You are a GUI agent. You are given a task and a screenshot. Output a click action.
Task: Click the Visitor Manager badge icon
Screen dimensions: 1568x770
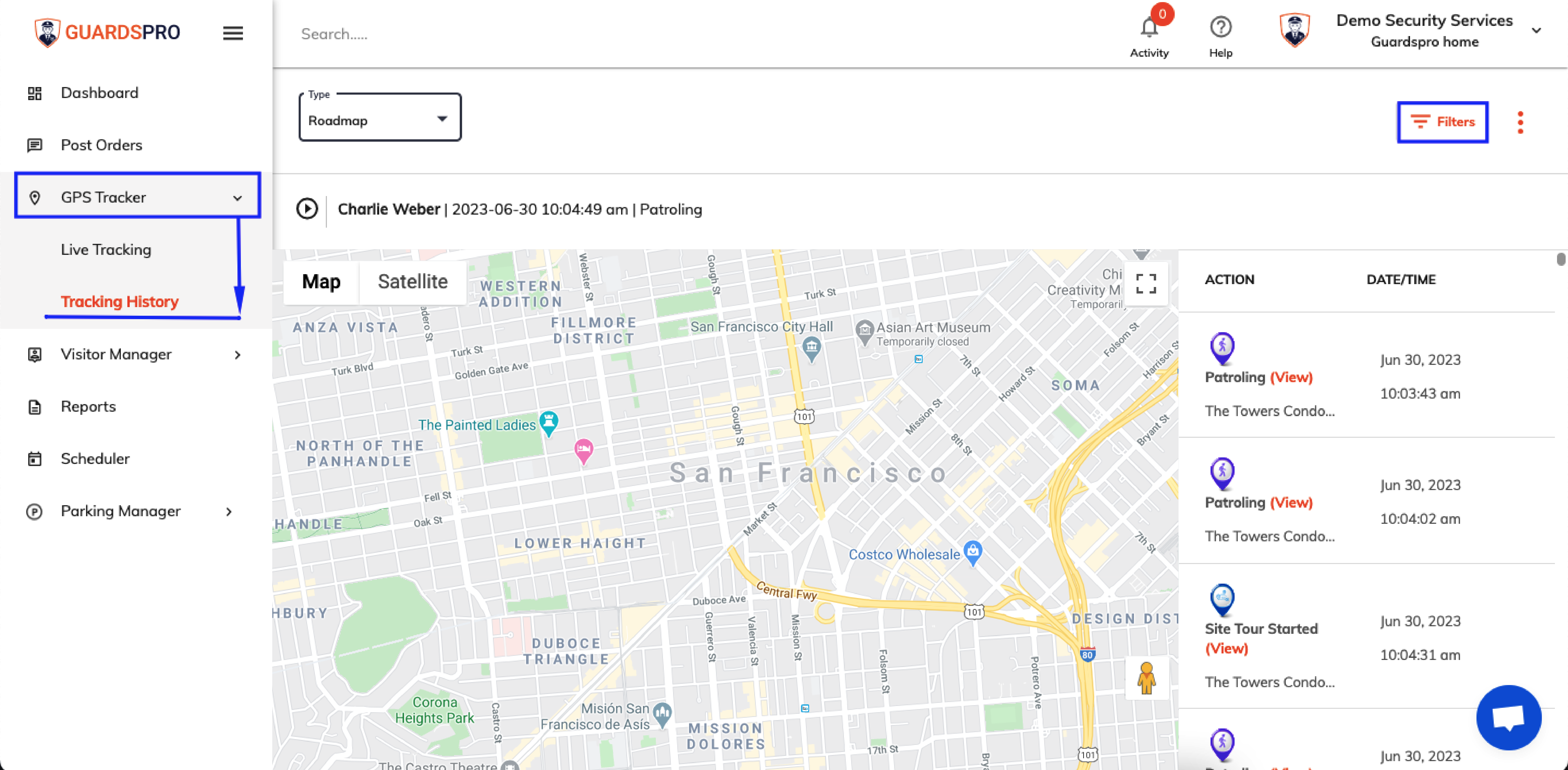[35, 355]
